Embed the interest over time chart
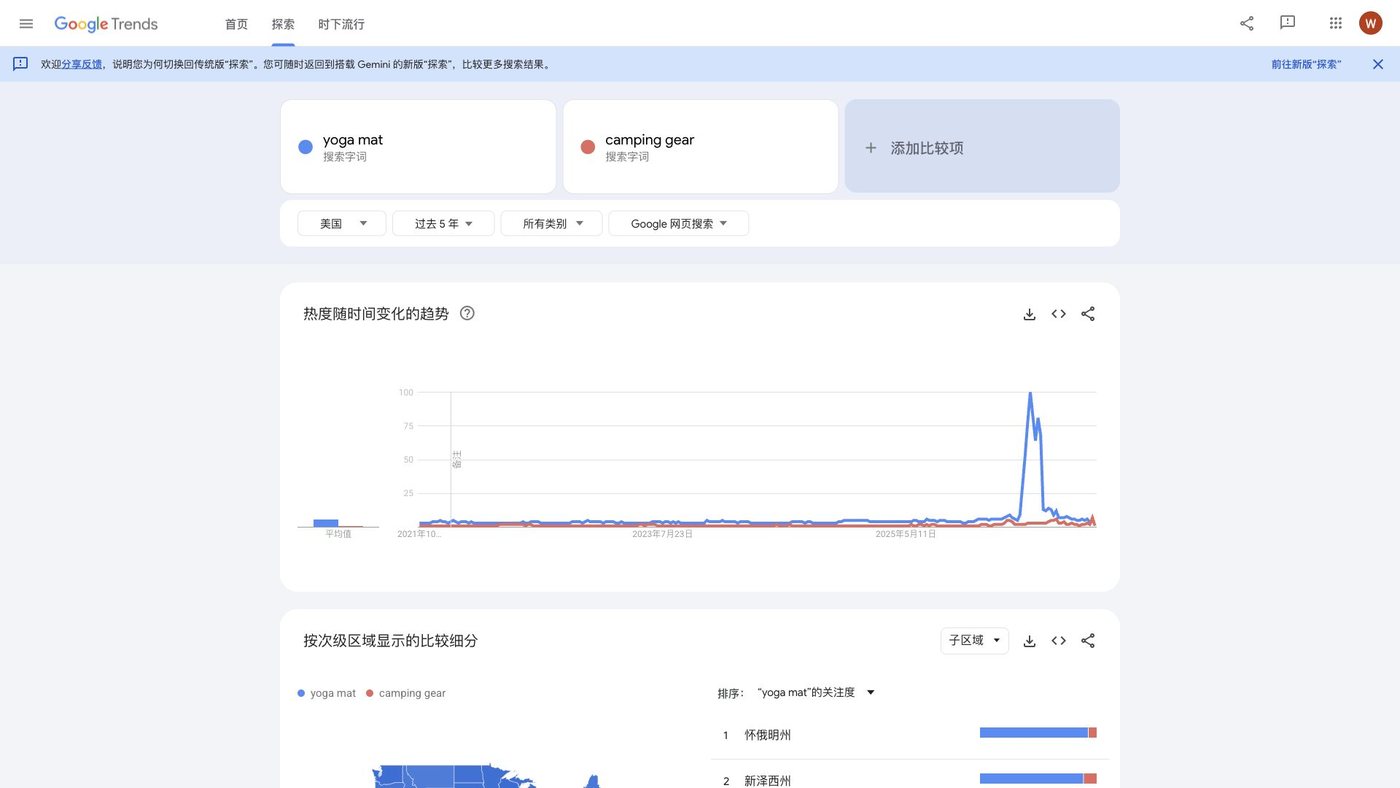The height and width of the screenshot is (788, 1400). coord(1059,314)
